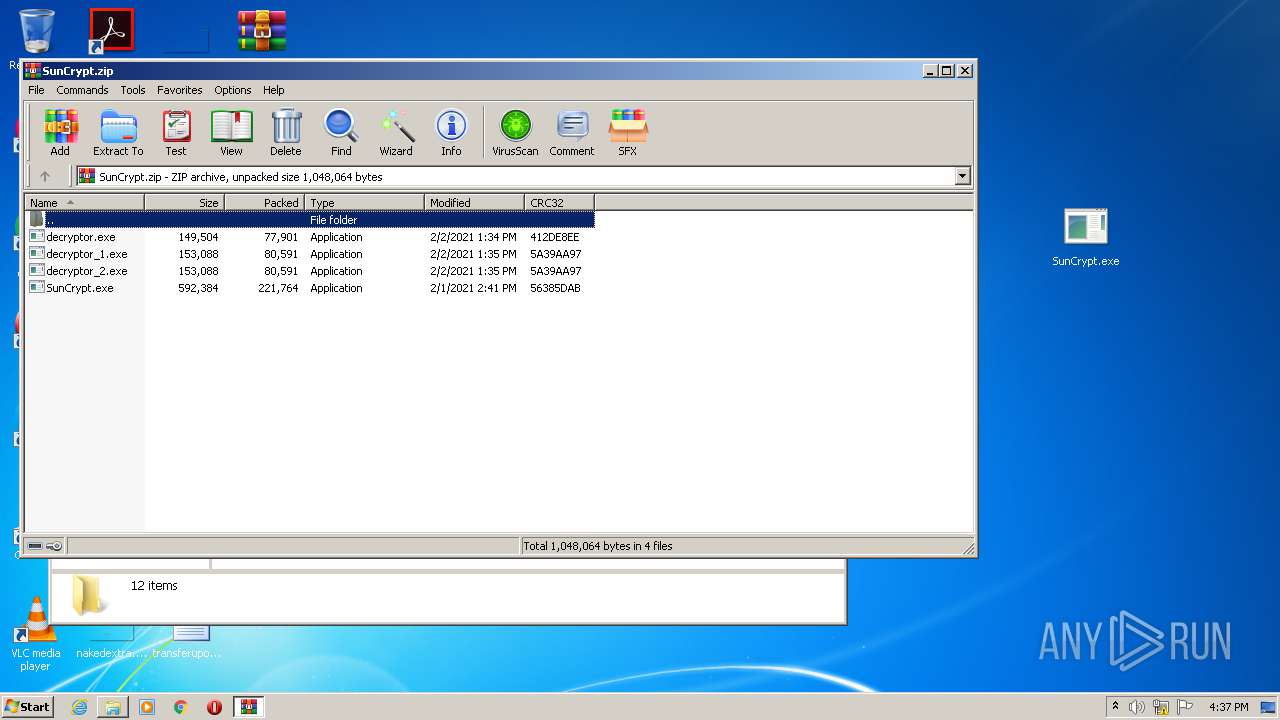Open Windows Explorer taskbar icon

113,707
